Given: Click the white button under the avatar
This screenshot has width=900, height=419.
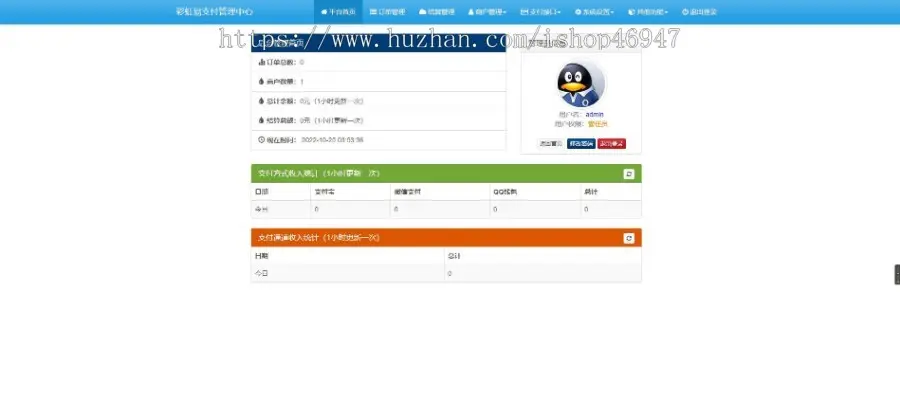Looking at the screenshot, I should [550, 143].
